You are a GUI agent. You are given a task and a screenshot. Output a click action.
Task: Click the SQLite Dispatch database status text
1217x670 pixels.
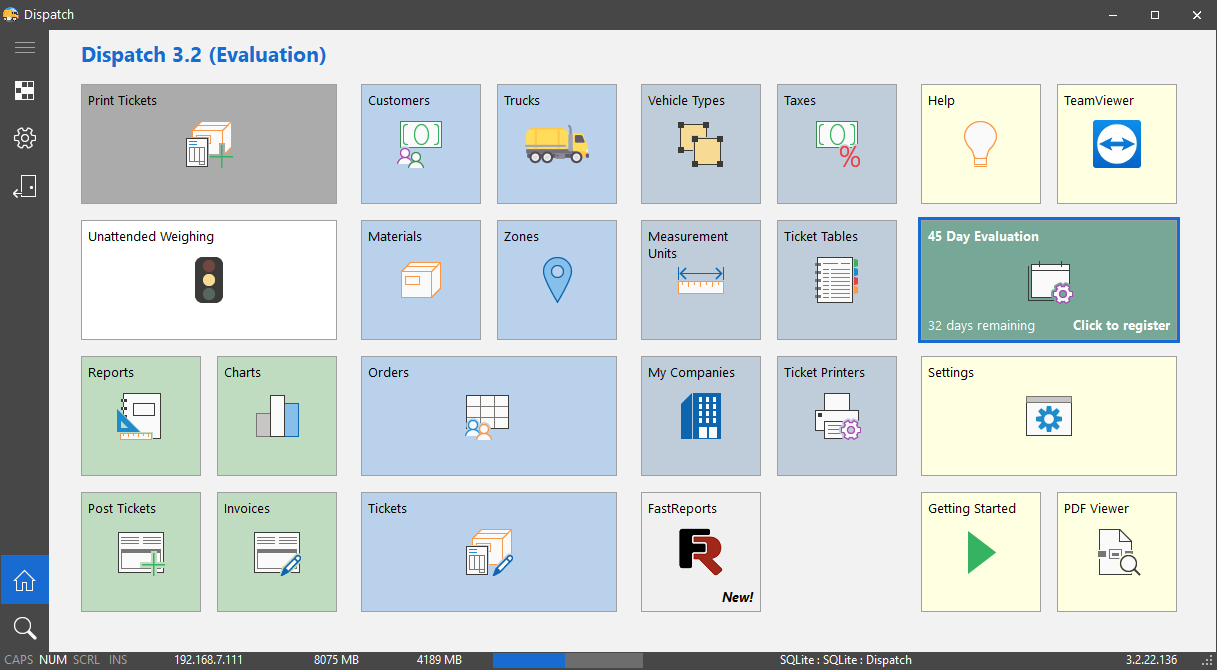[845, 660]
